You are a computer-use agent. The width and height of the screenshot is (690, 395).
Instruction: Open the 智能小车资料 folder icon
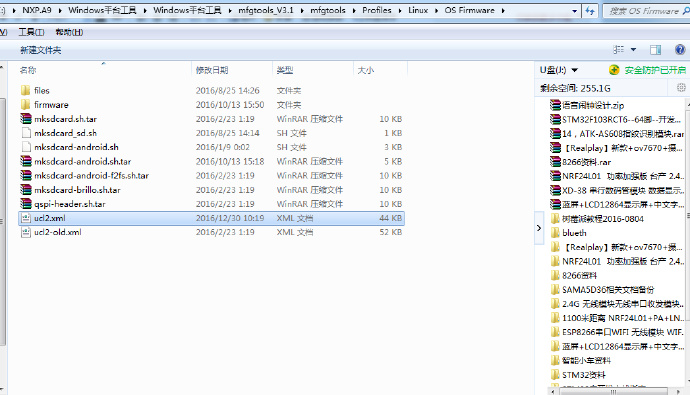tap(555, 361)
